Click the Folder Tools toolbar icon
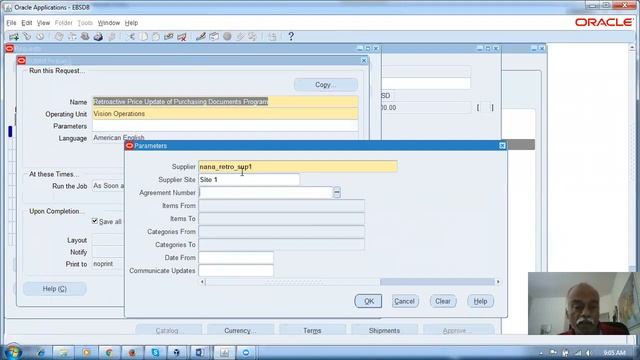This screenshot has width=640, height=360. tap(253, 37)
